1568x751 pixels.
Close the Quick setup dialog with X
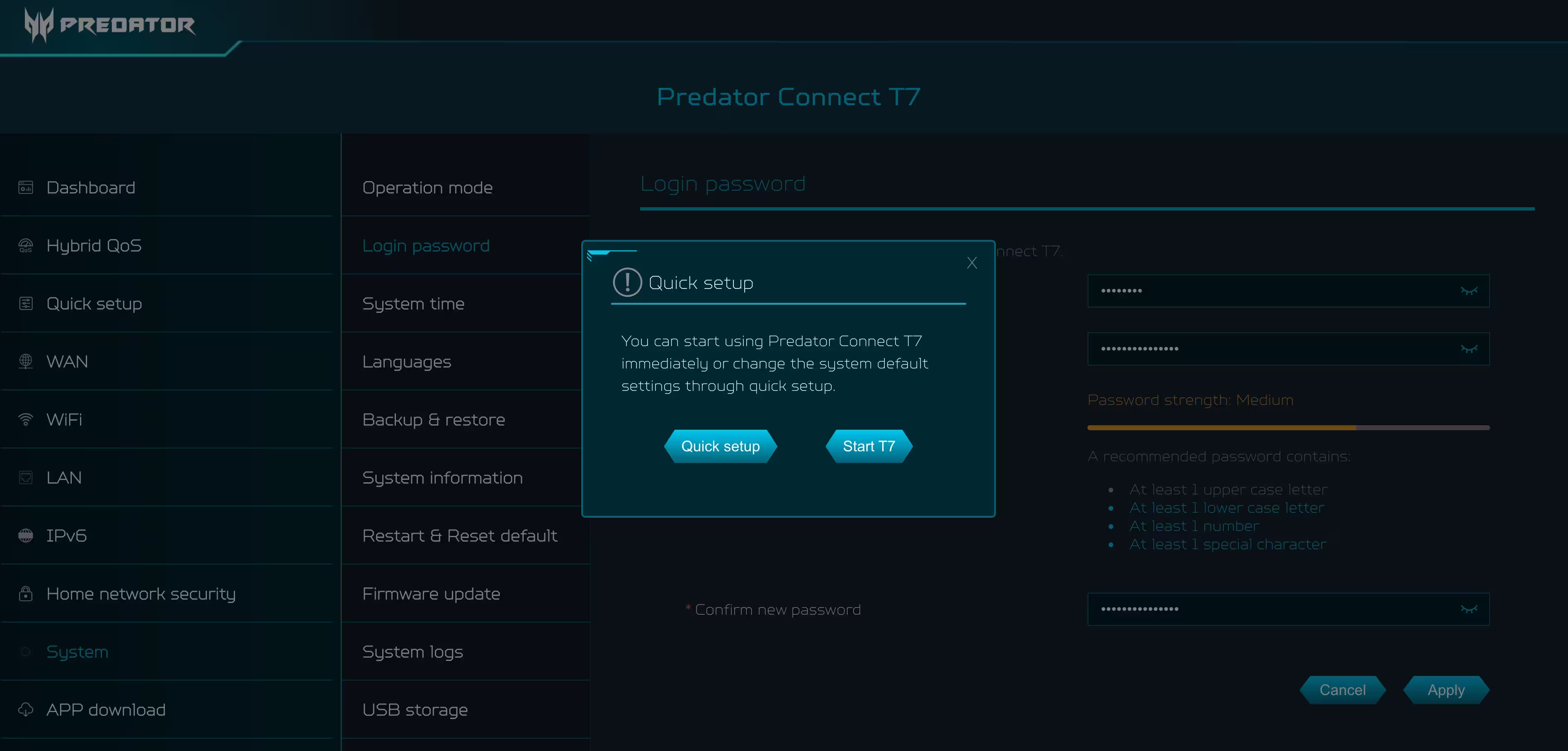tap(972, 262)
